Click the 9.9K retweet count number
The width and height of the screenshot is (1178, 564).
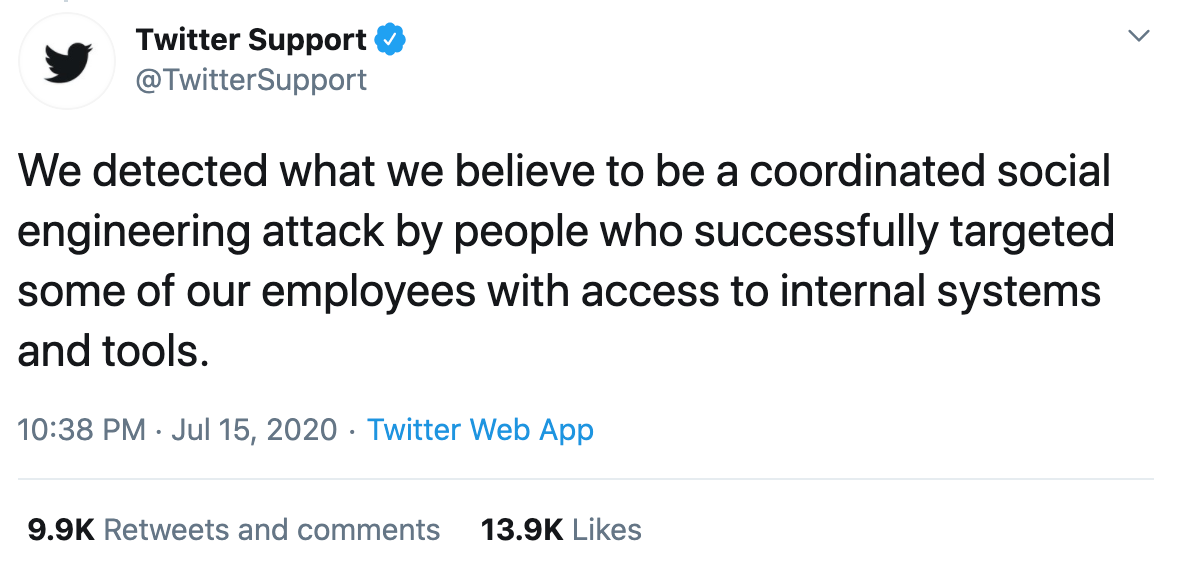point(61,529)
